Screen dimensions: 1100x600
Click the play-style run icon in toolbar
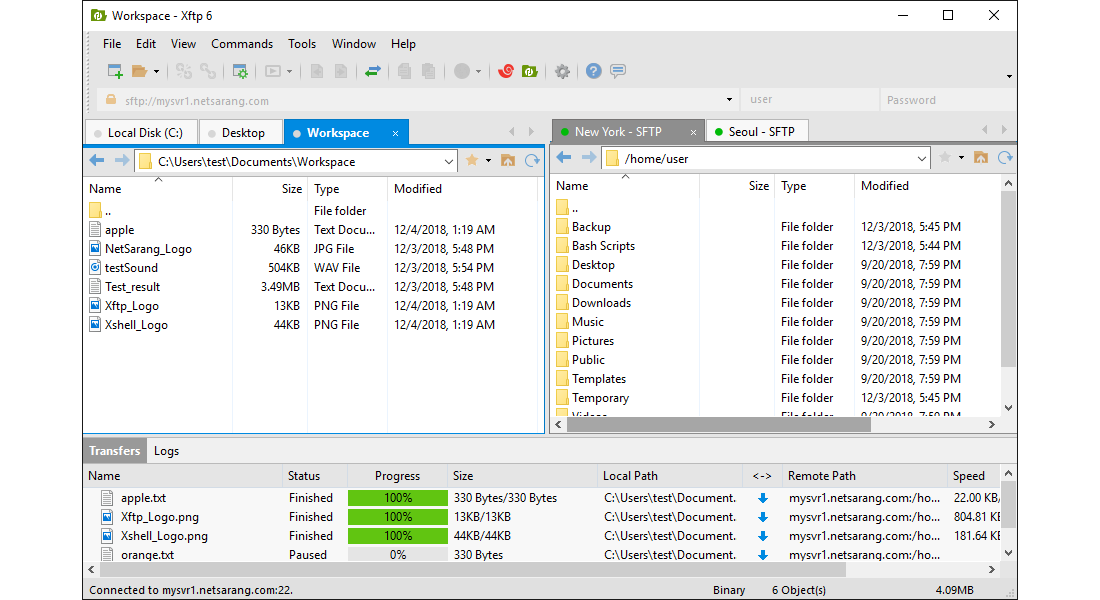click(x=273, y=71)
